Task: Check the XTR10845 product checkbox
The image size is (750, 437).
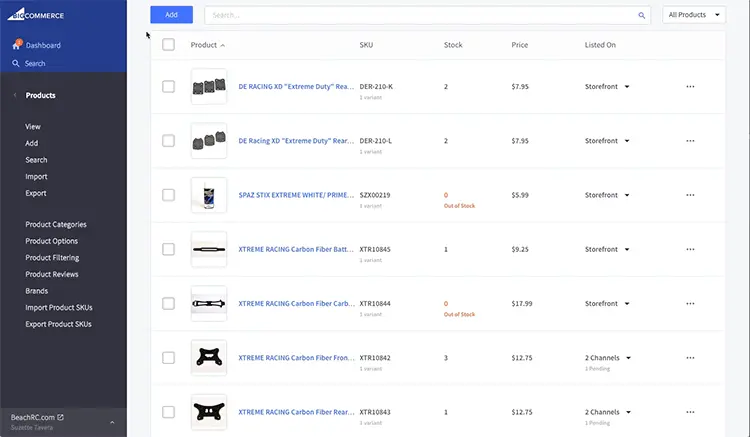Action: pos(168,249)
